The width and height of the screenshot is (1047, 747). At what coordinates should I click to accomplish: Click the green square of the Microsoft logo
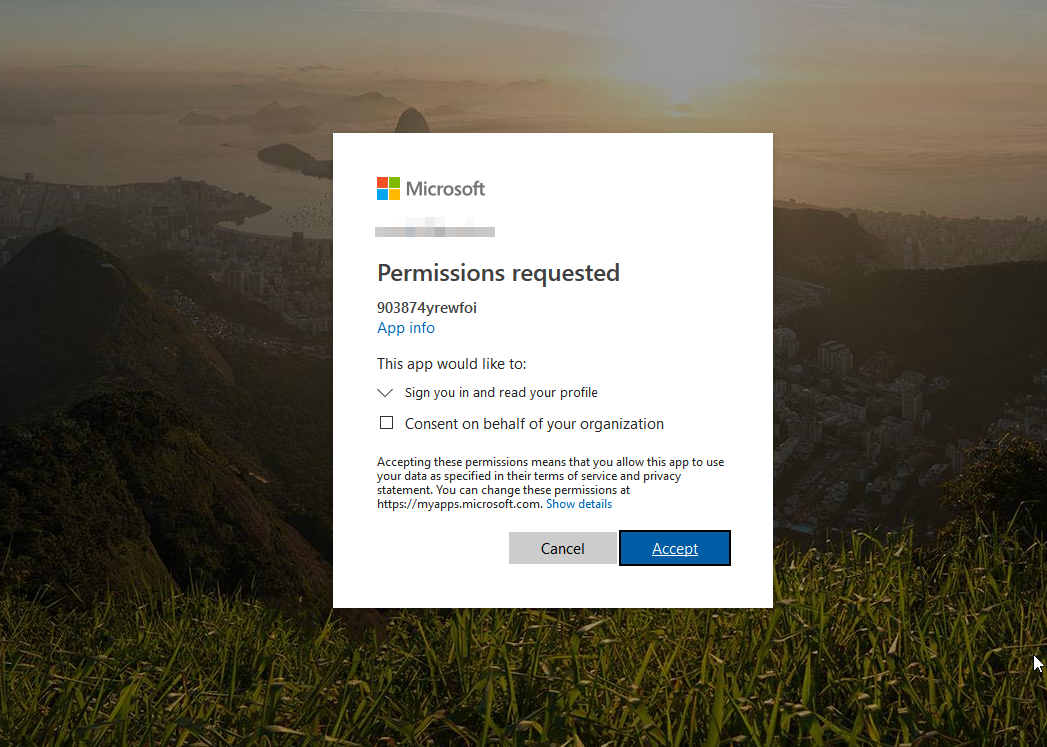[x=396, y=182]
